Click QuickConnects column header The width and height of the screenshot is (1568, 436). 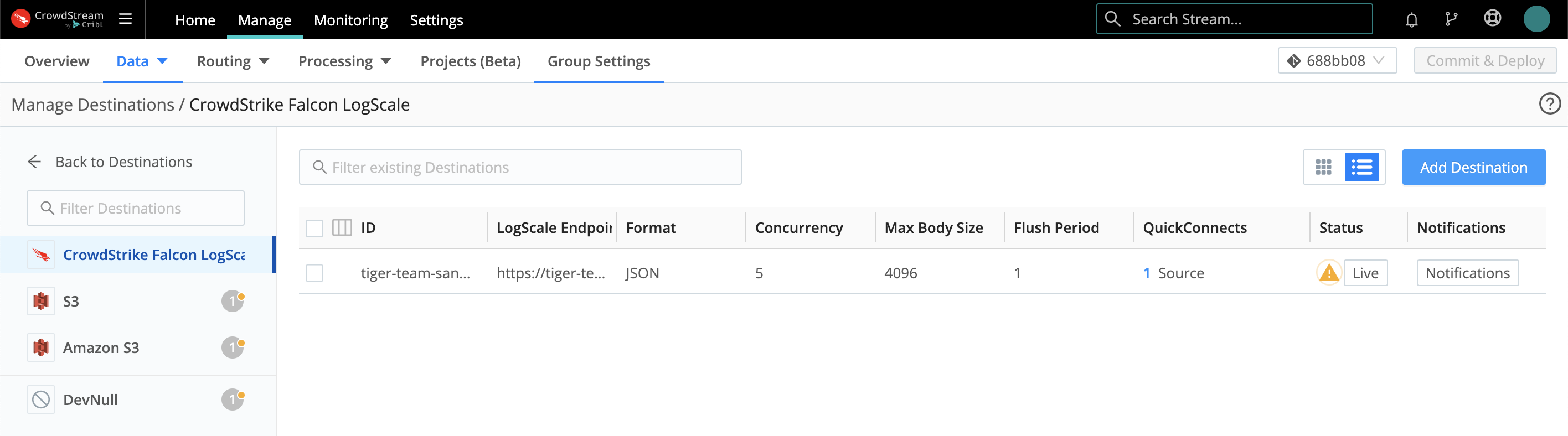pos(1194,228)
